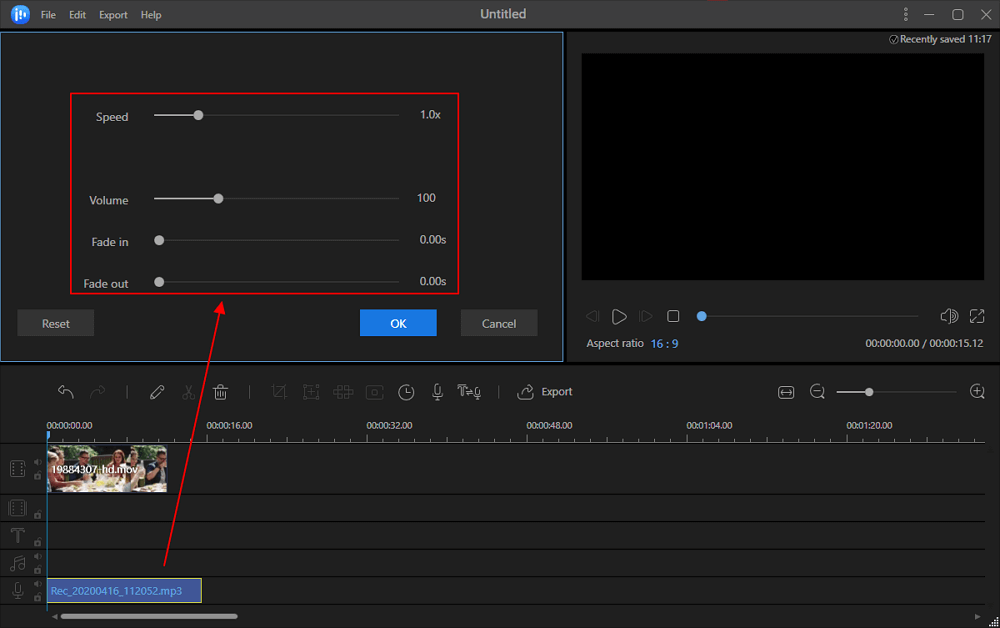Screen dimensions: 1000x628
Task: Undo the last action
Action: click(66, 391)
